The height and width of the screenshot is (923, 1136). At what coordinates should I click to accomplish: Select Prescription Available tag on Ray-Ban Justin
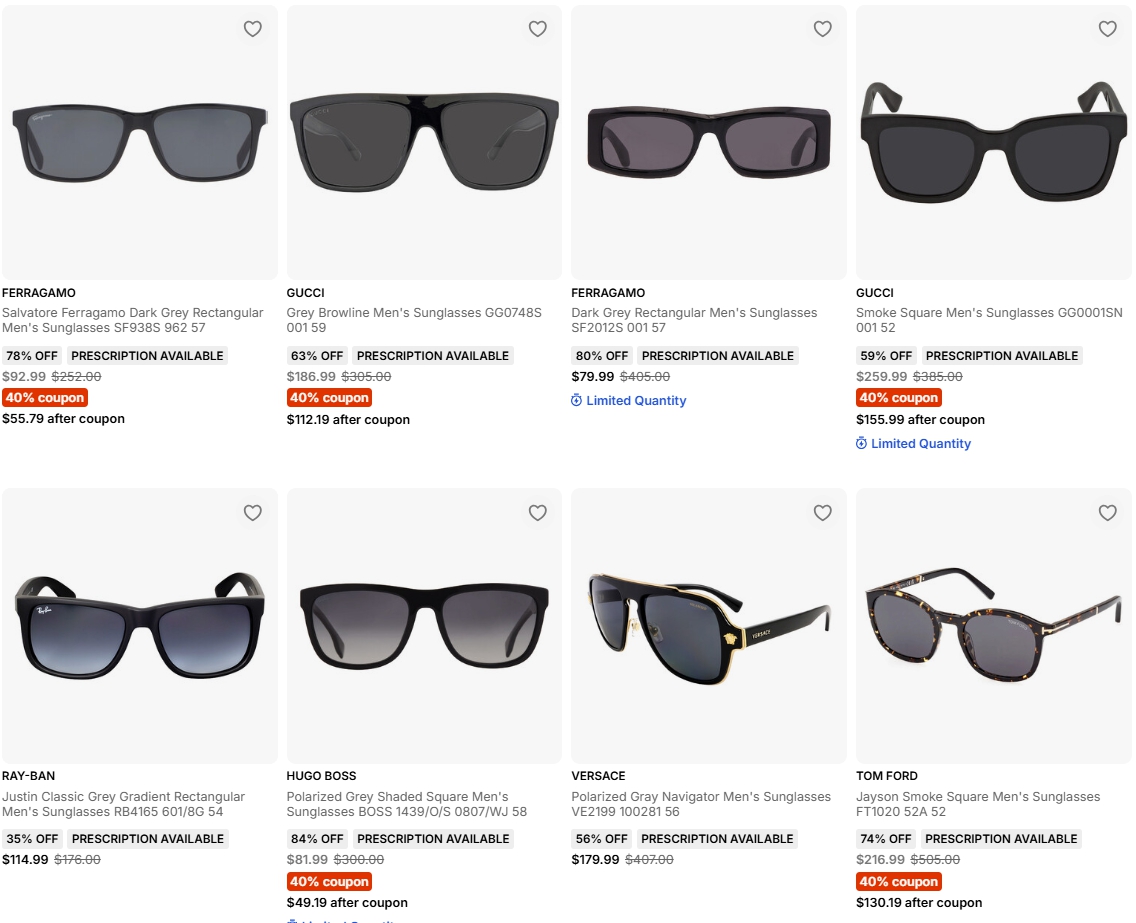coord(148,839)
